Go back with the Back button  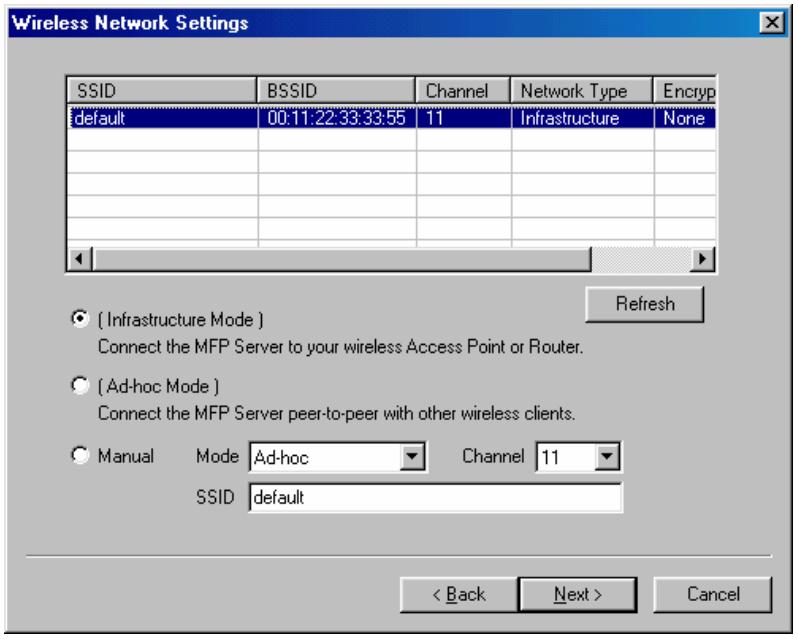click(459, 594)
